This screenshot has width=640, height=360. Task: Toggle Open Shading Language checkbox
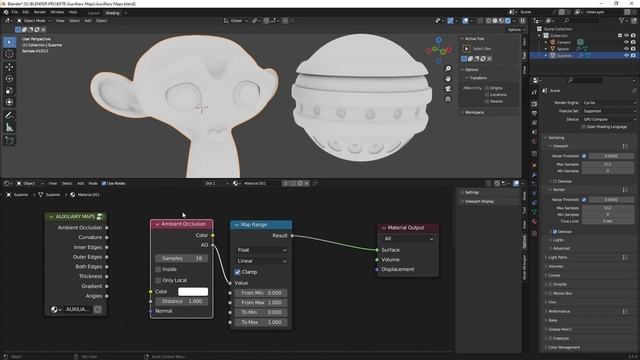584,127
